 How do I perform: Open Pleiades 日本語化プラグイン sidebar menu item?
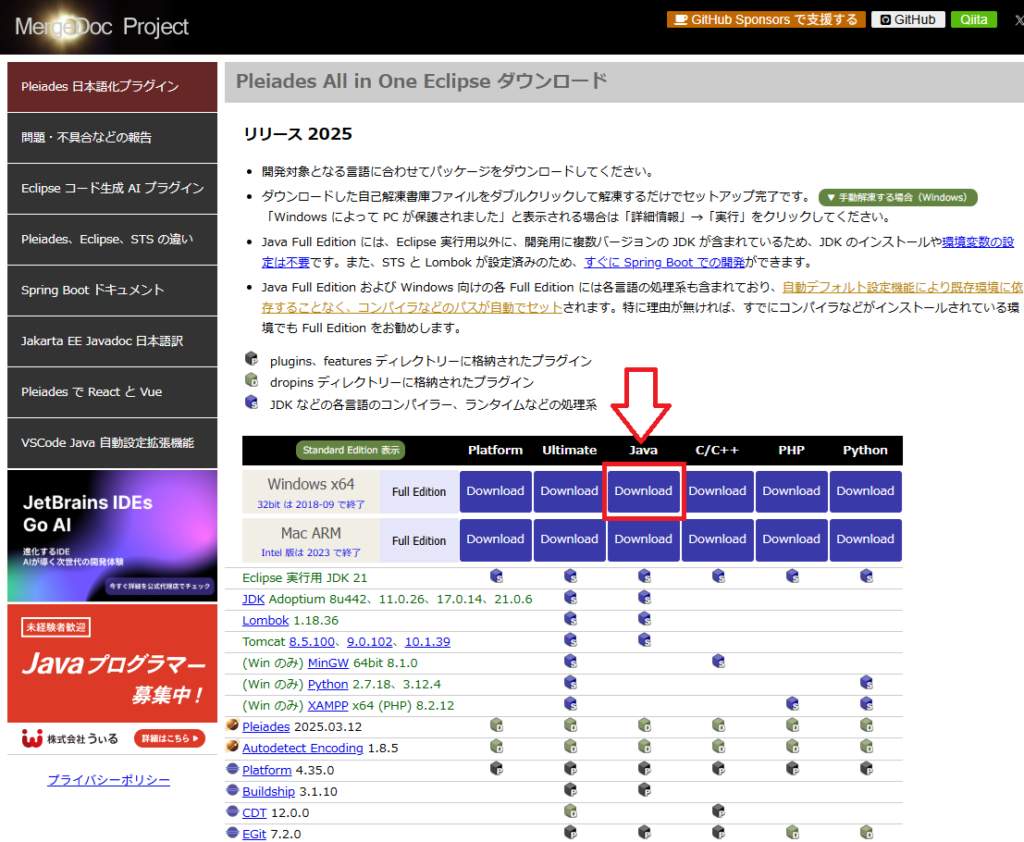click(112, 87)
